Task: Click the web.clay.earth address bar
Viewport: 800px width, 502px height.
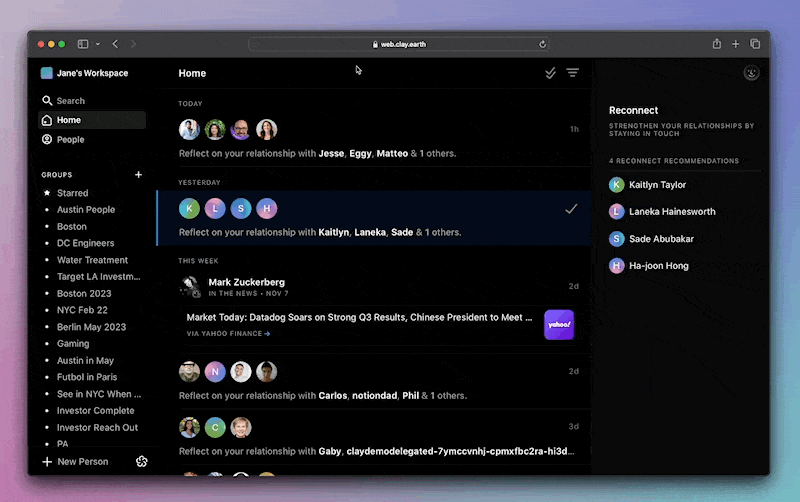Action: point(399,44)
